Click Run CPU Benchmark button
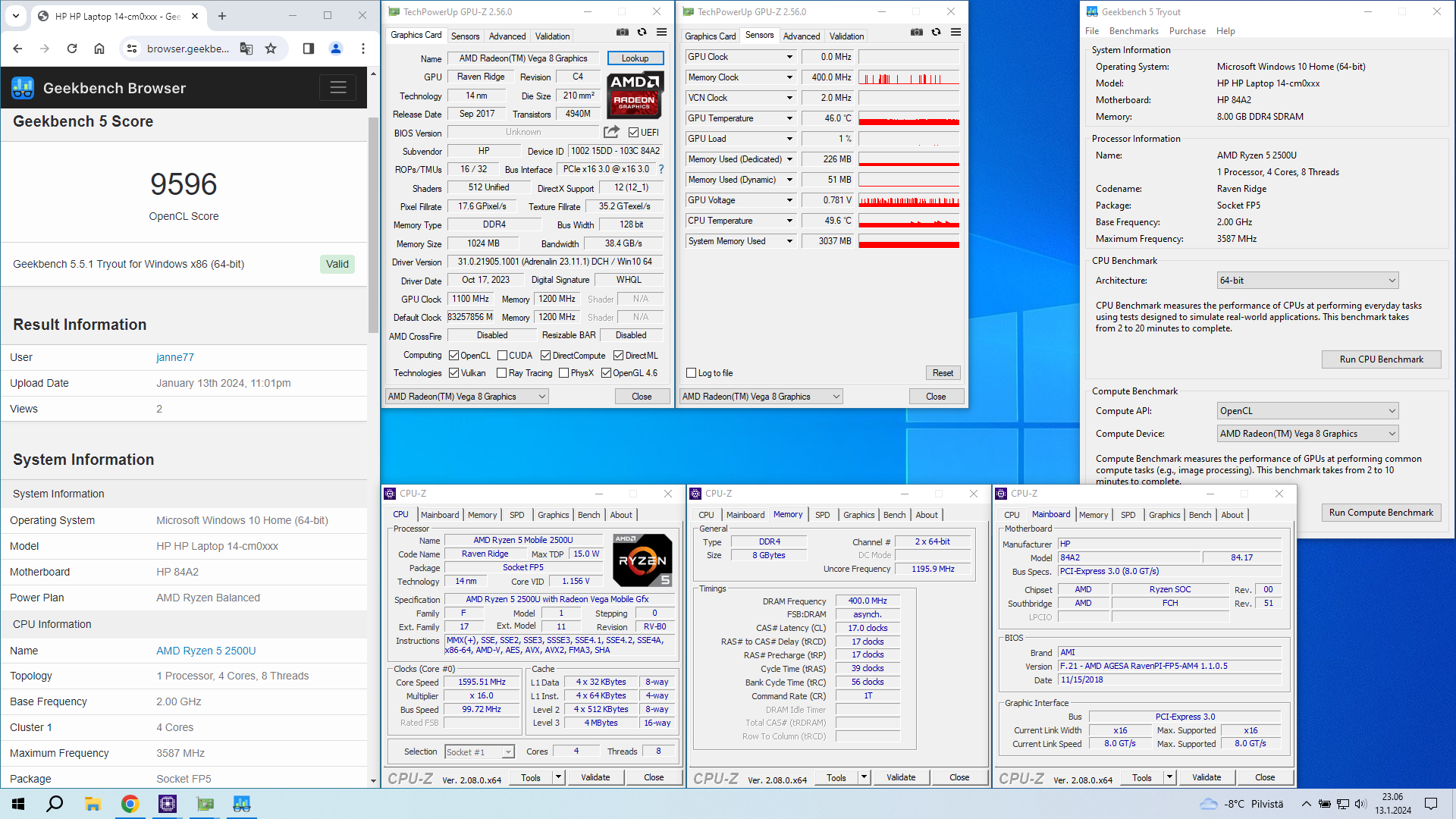The height and width of the screenshot is (819, 1456). tap(1381, 359)
